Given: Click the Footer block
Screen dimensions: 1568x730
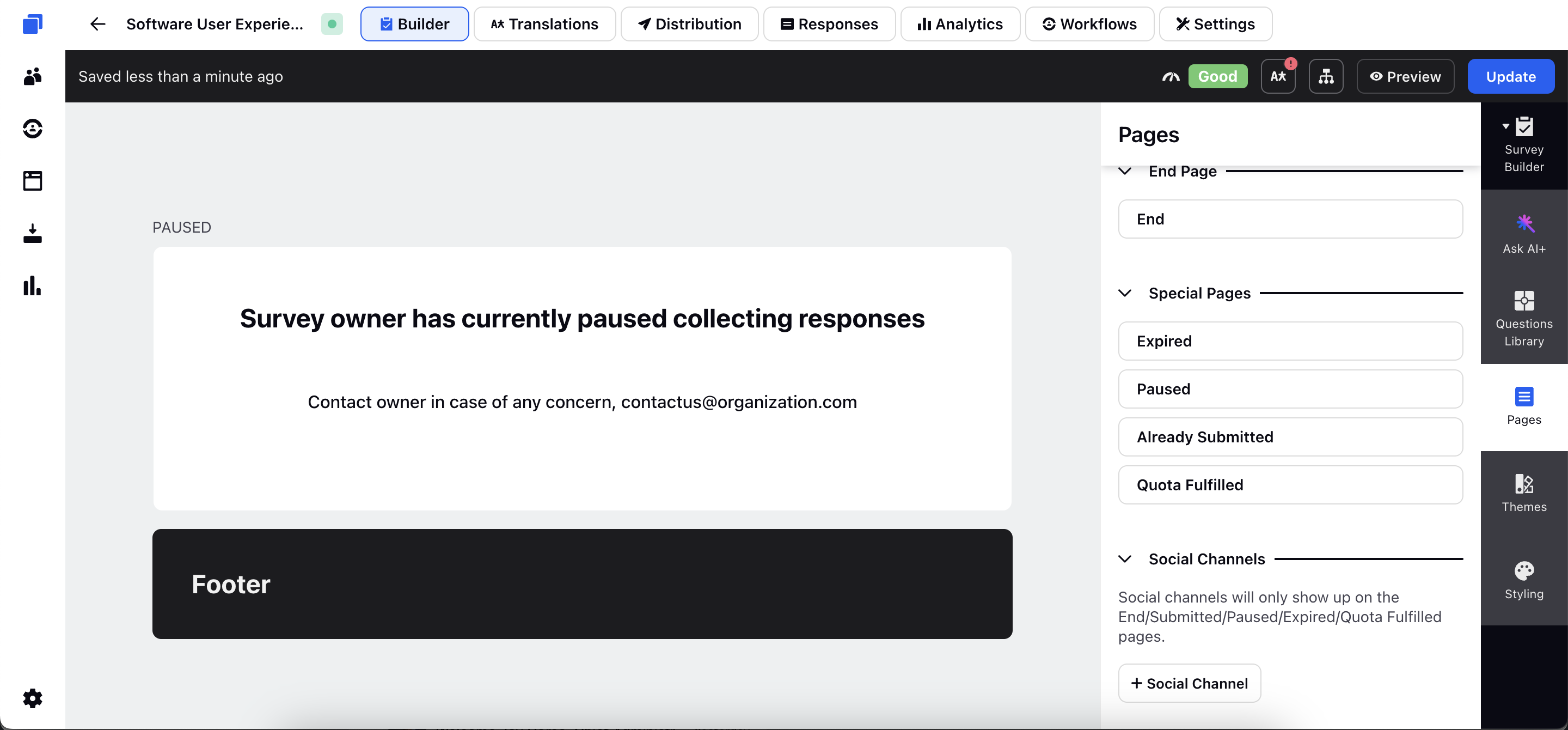Looking at the screenshot, I should pos(582,584).
